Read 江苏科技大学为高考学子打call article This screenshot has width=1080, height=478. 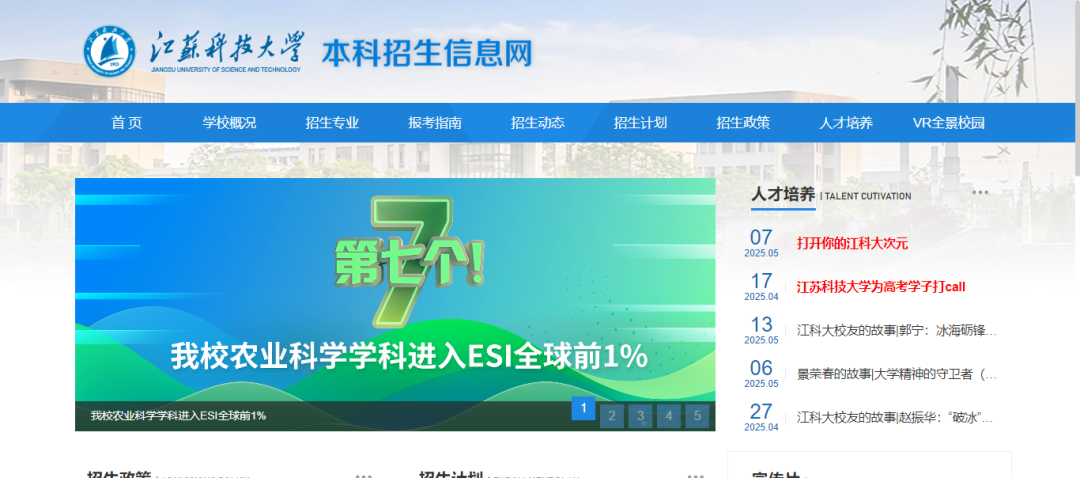(x=880, y=287)
